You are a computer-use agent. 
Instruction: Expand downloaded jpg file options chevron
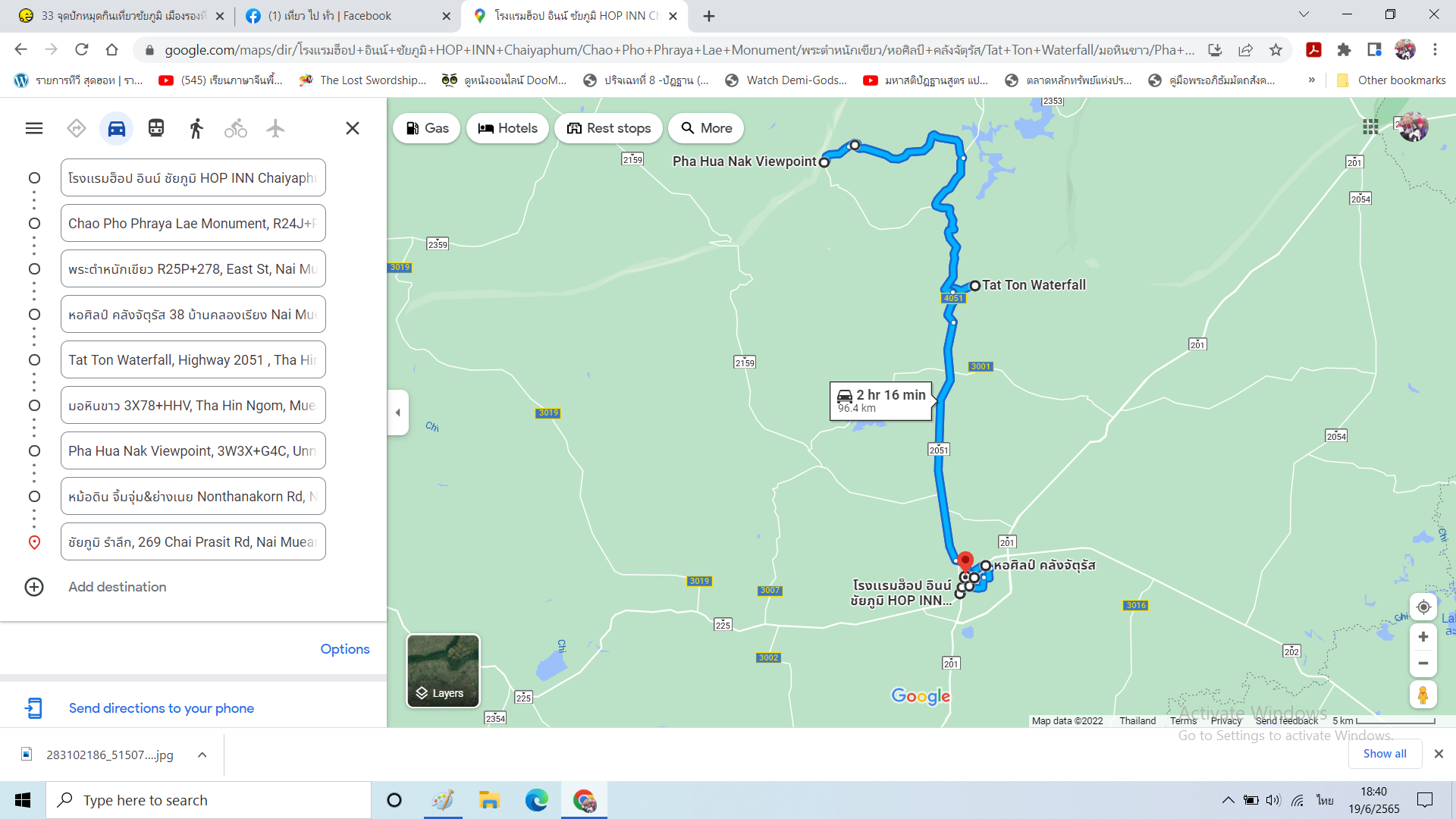202,755
